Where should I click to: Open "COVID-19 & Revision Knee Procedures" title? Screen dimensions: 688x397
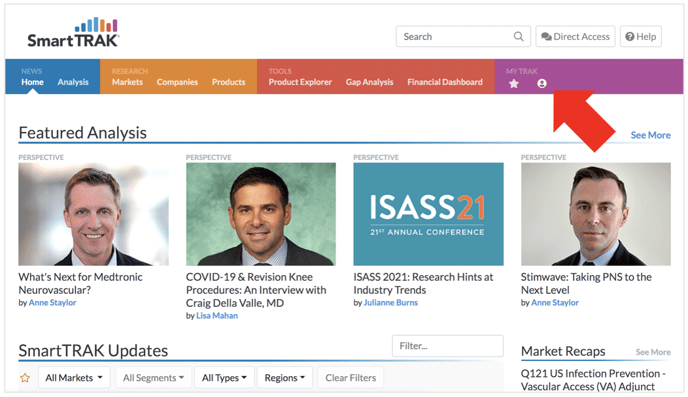click(x=256, y=290)
